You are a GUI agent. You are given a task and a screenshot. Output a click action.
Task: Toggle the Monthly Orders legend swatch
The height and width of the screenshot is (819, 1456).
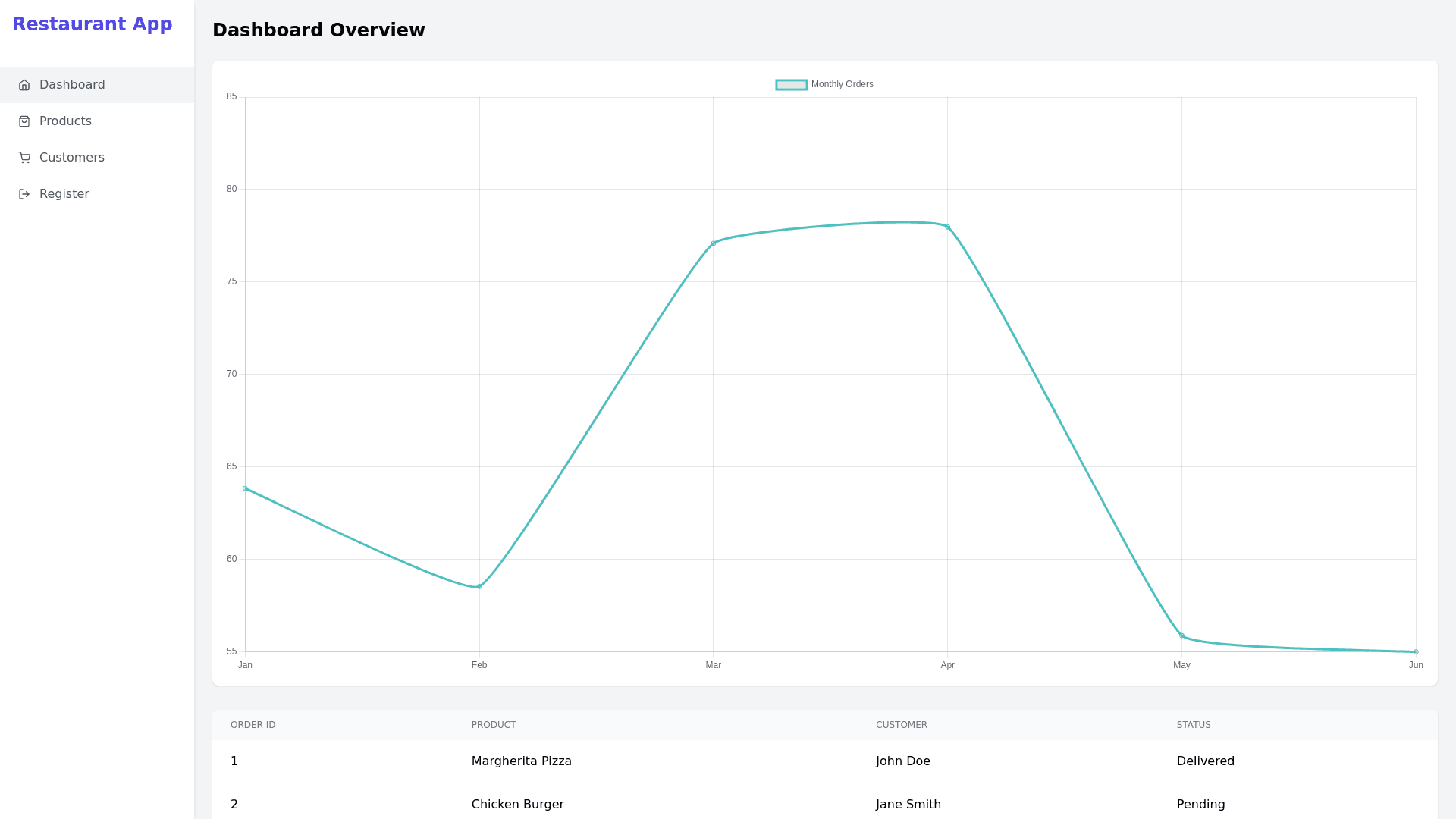point(791,85)
